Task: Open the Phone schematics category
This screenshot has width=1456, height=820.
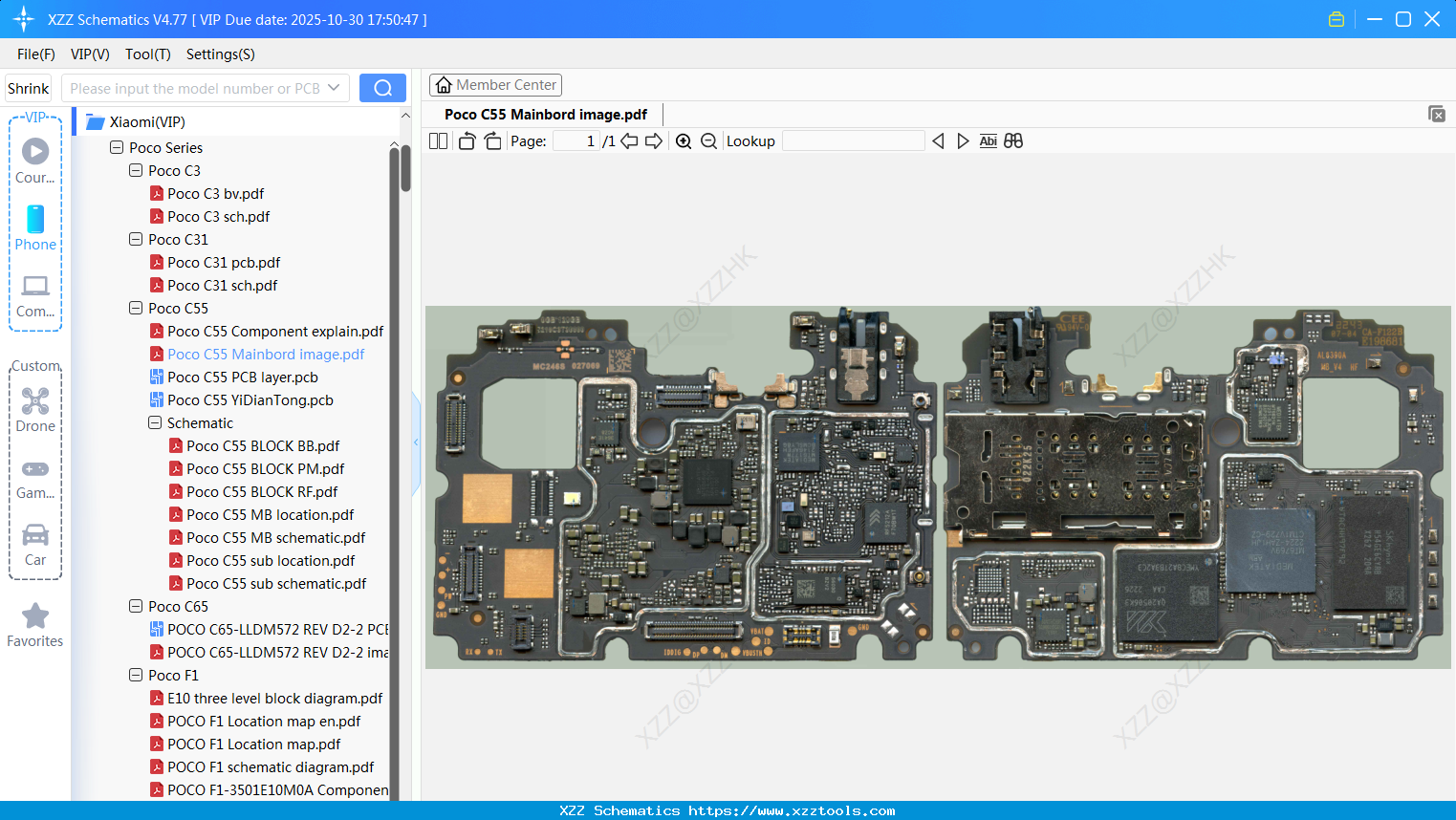Action: [x=34, y=229]
